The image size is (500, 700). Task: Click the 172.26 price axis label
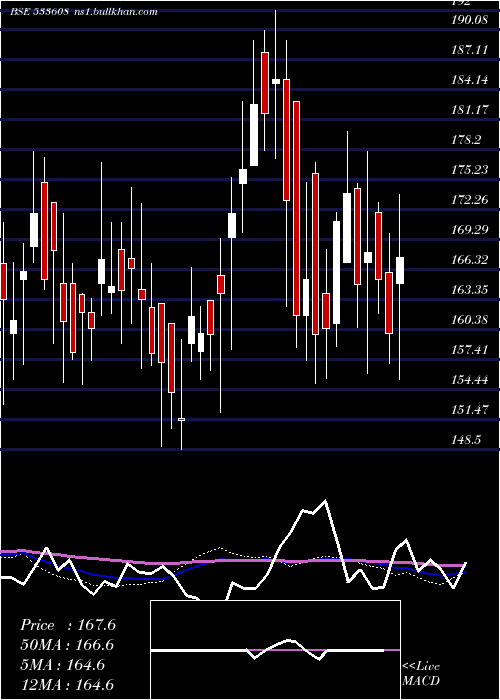[470, 200]
